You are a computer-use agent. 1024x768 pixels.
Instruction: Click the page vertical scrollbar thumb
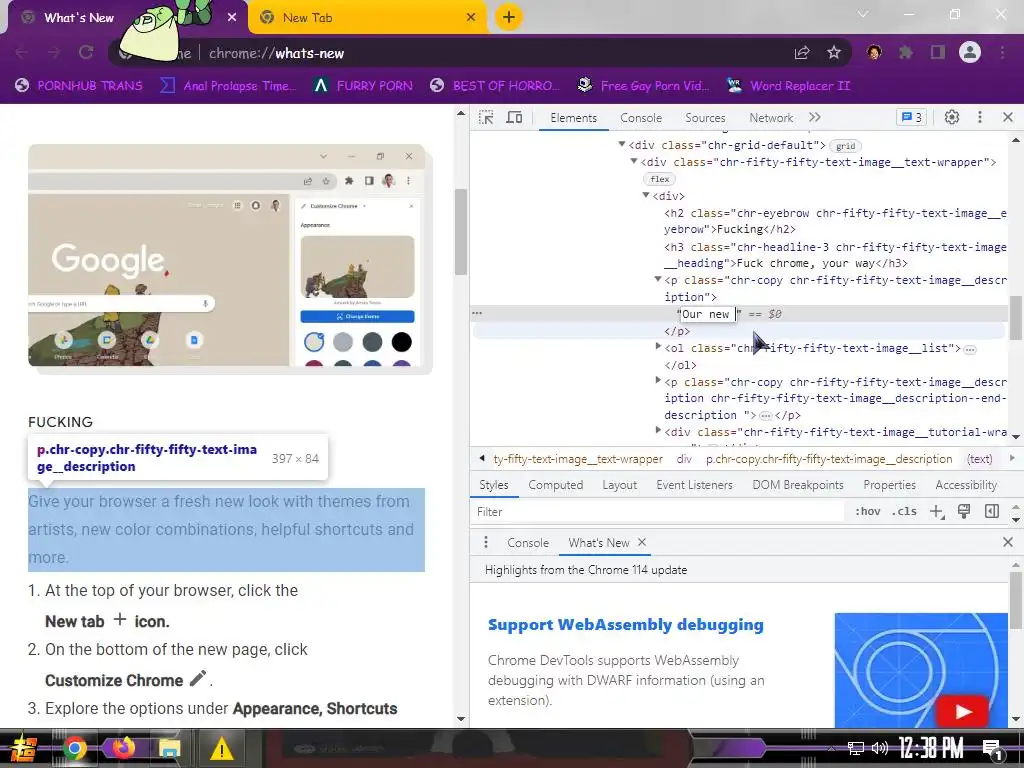[460, 232]
